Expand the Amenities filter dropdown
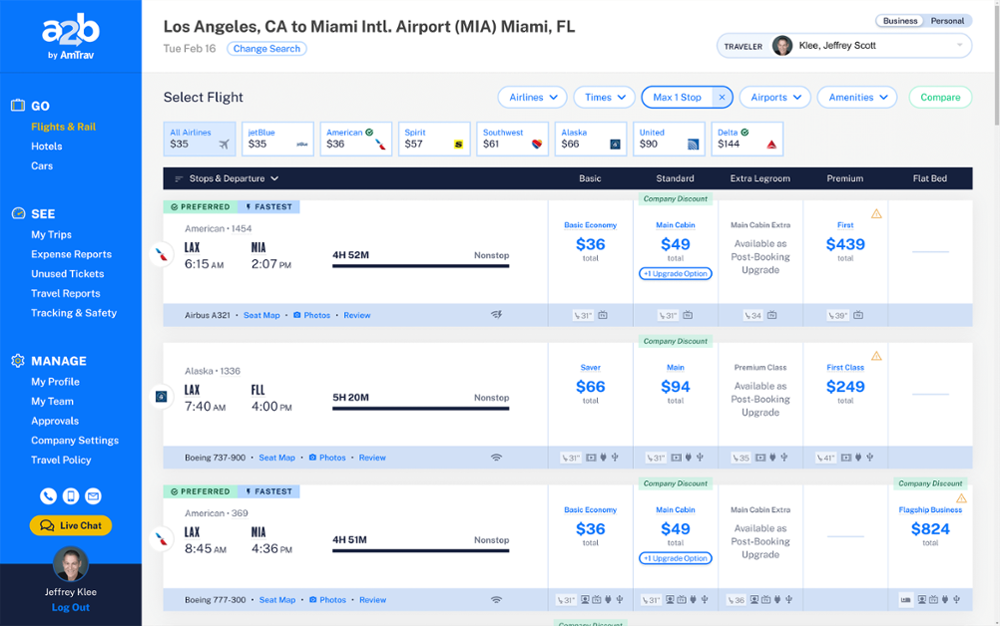 pyautogui.click(x=857, y=98)
